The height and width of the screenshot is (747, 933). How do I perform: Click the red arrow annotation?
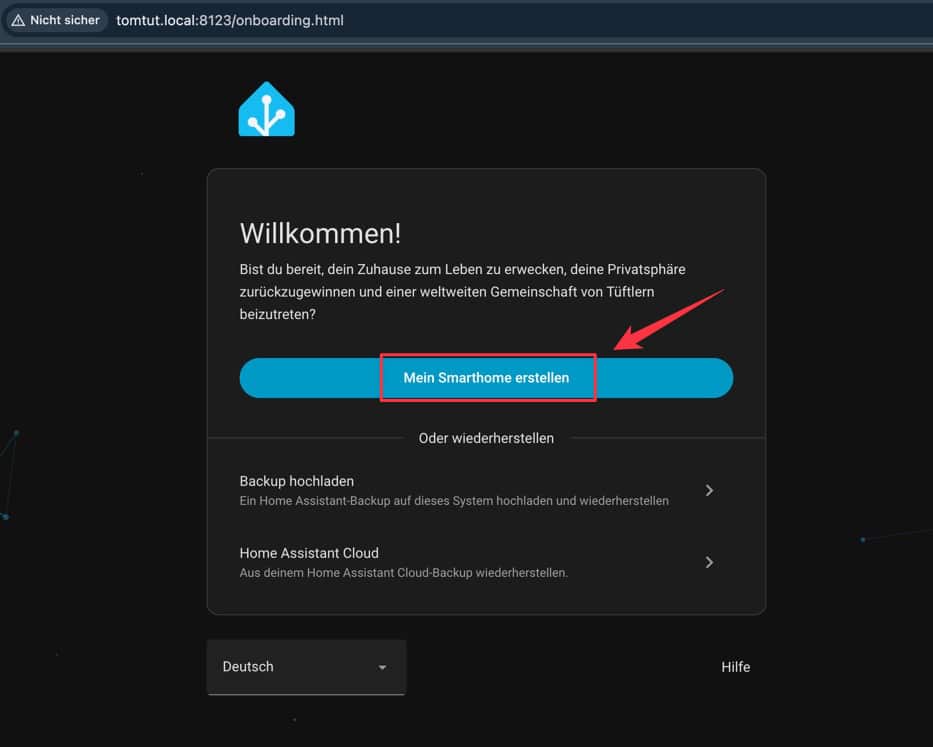[x=668, y=319]
